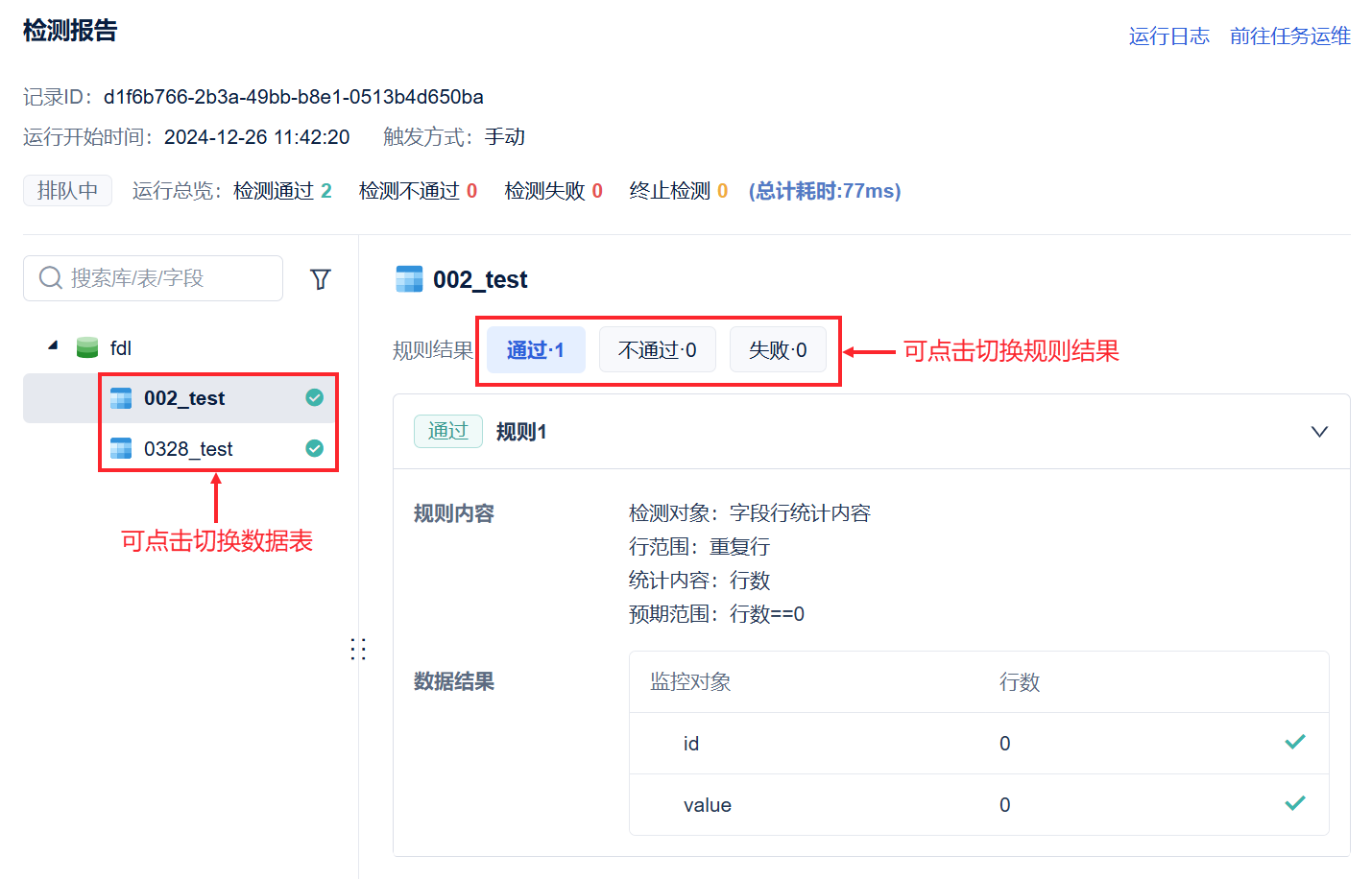Click the 行范围：重复行 line

pos(699,547)
